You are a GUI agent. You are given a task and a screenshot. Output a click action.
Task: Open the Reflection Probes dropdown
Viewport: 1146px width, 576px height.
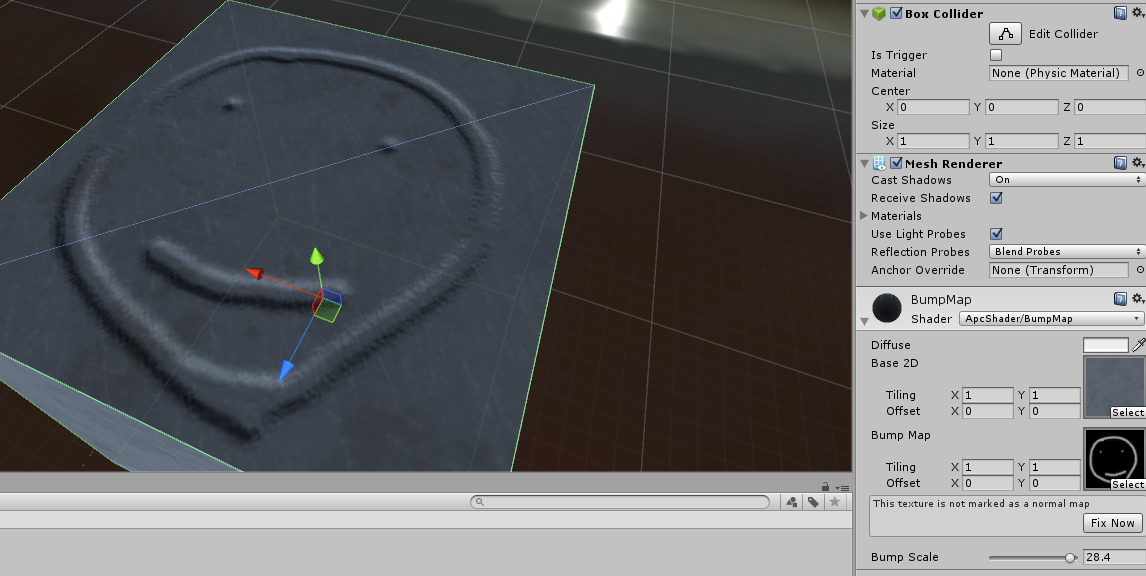[x=1066, y=251]
